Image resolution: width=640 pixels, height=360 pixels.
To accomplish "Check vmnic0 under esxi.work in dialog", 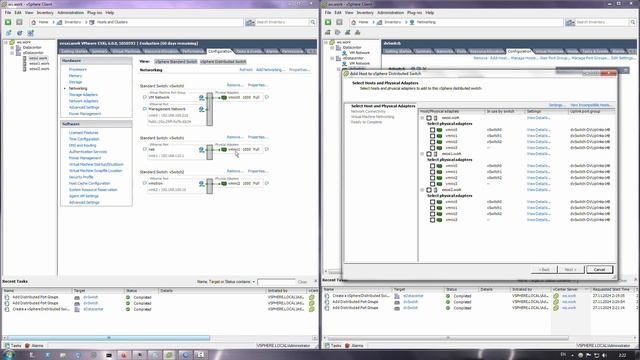I will click(x=432, y=130).
